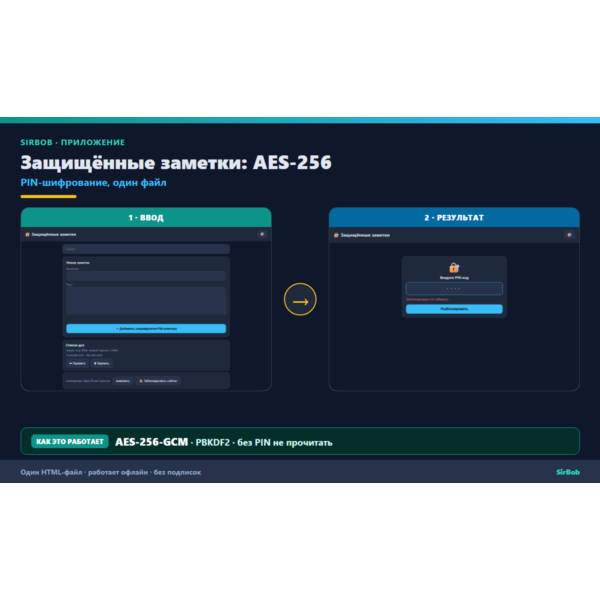Click the PBKDF2 text in the bottom banner
This screenshot has height=600, width=600.
tap(213, 443)
